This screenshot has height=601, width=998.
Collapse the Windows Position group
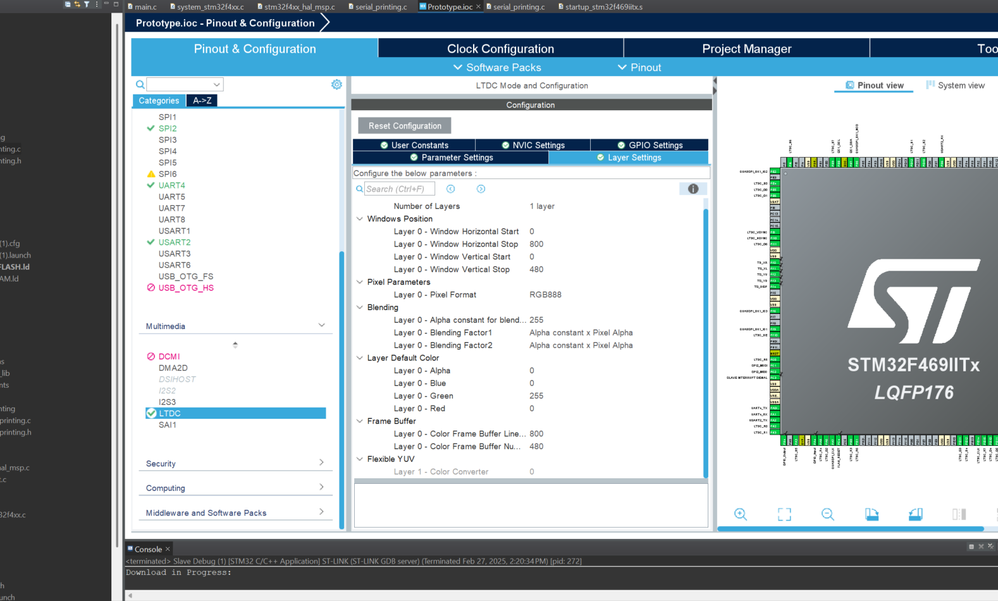360,218
